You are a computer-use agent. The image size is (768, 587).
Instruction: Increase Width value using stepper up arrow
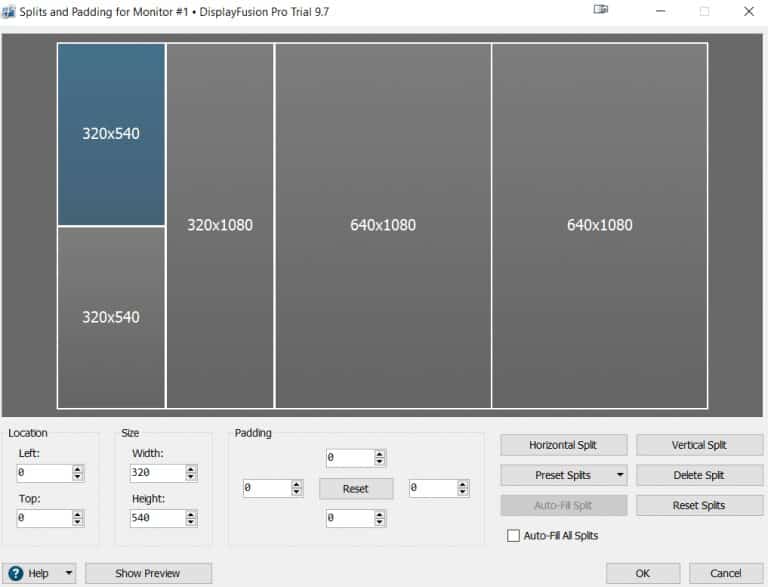(x=191, y=469)
